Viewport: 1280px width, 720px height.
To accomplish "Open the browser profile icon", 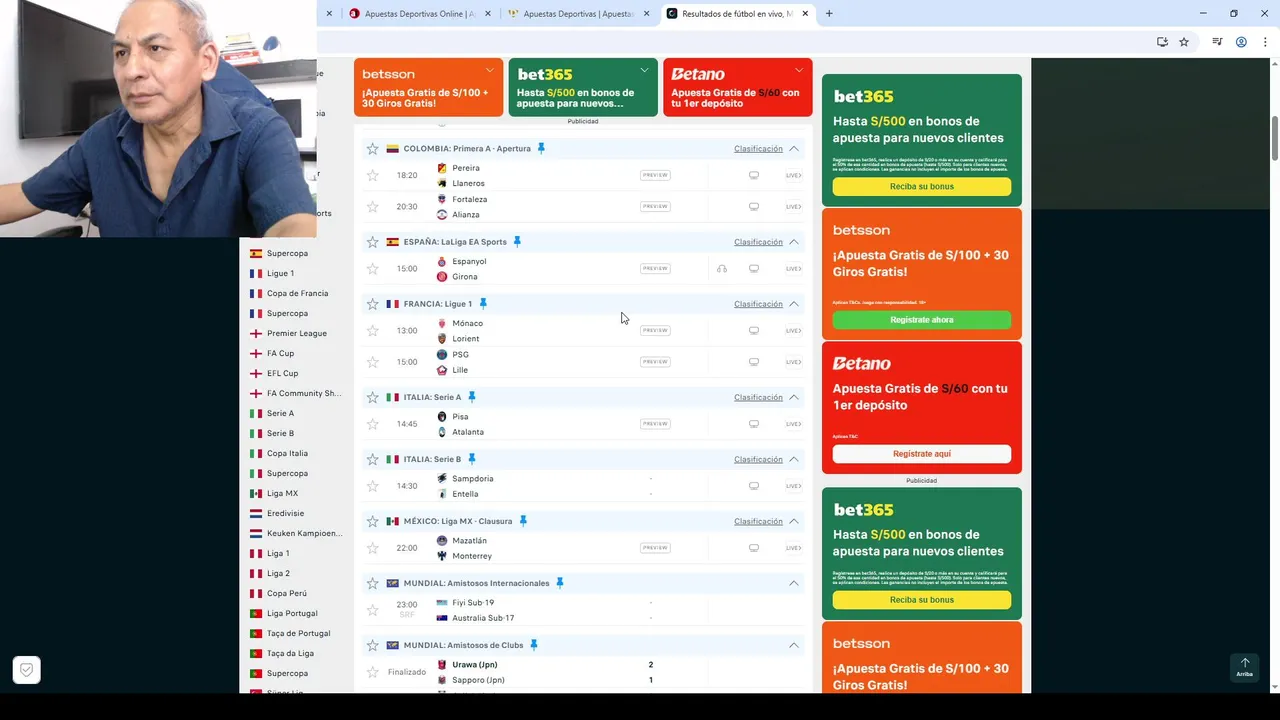I will 1241,42.
